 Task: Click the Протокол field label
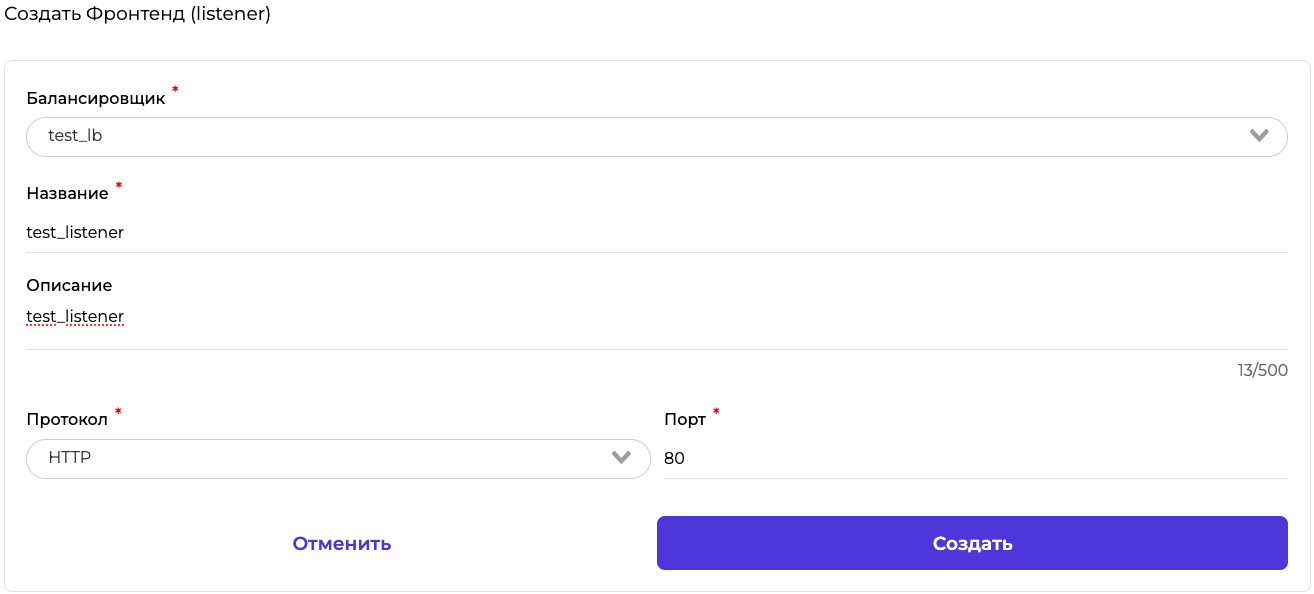[x=67, y=419]
